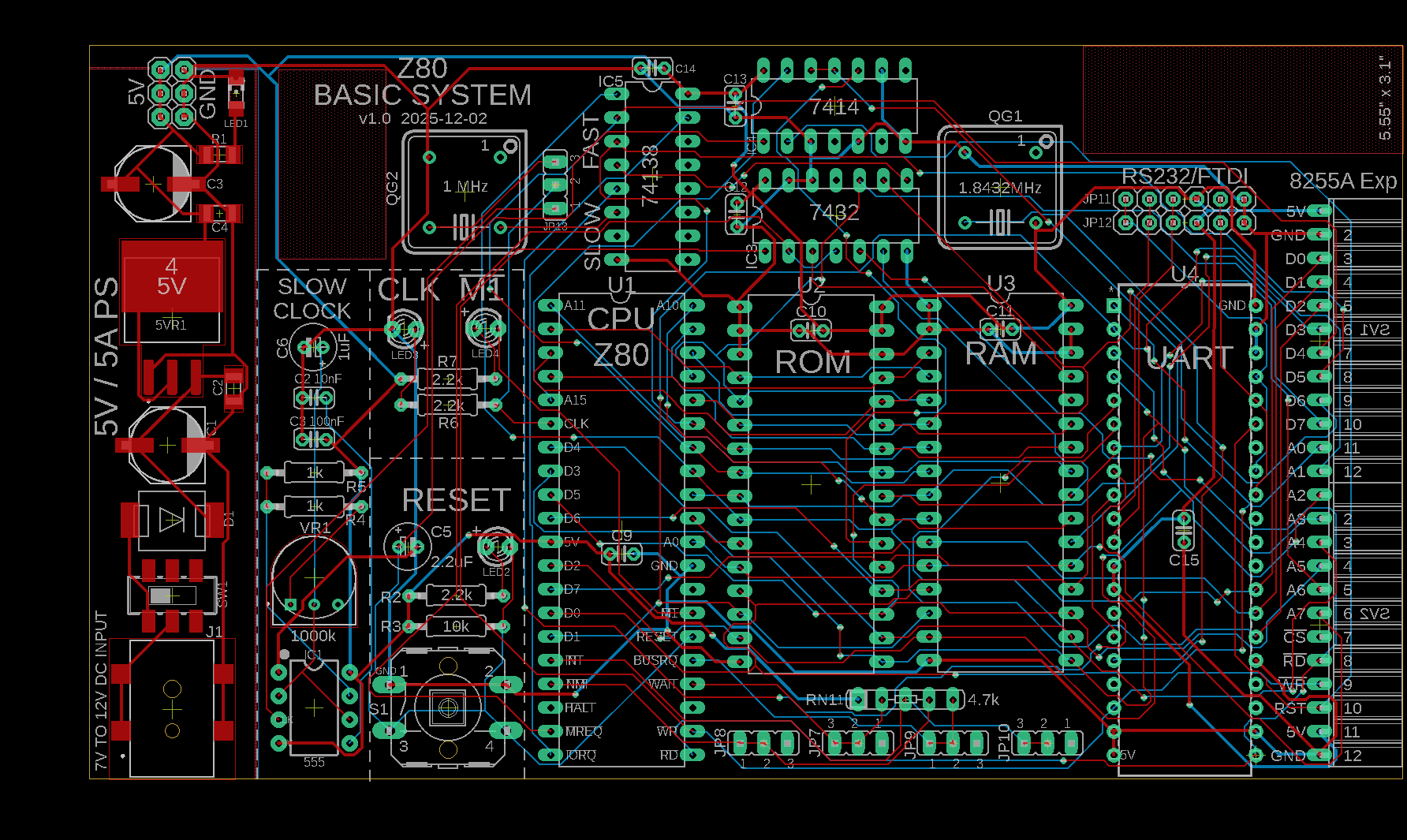Click the VR1 1000k potentiometer
The width and height of the screenshot is (1407, 840).
coord(313,579)
